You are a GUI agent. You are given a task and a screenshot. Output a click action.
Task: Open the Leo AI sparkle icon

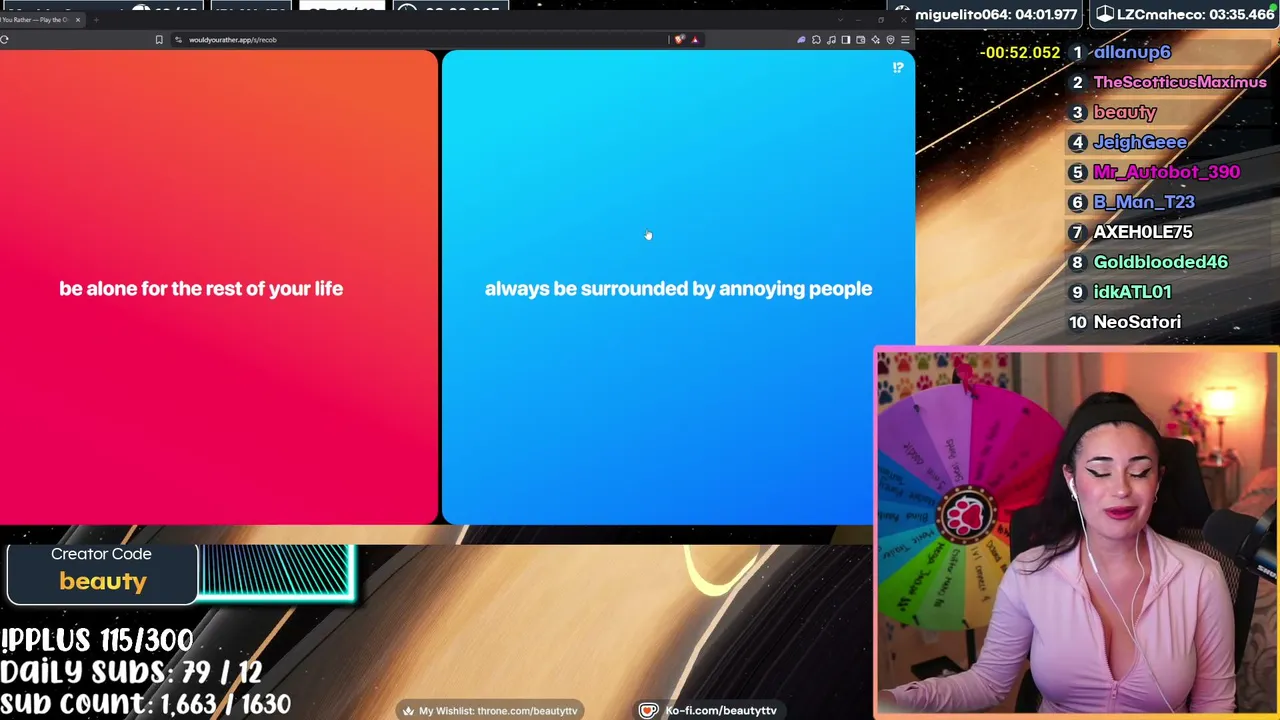click(x=876, y=40)
